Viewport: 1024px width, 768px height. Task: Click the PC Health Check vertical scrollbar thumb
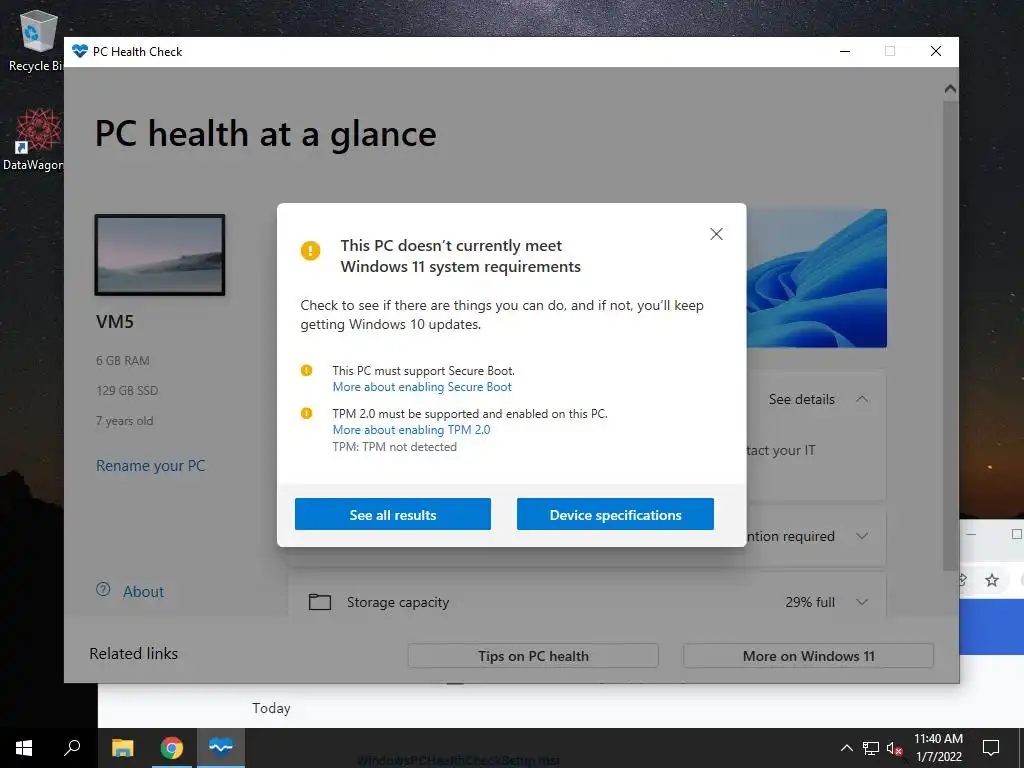point(950,336)
